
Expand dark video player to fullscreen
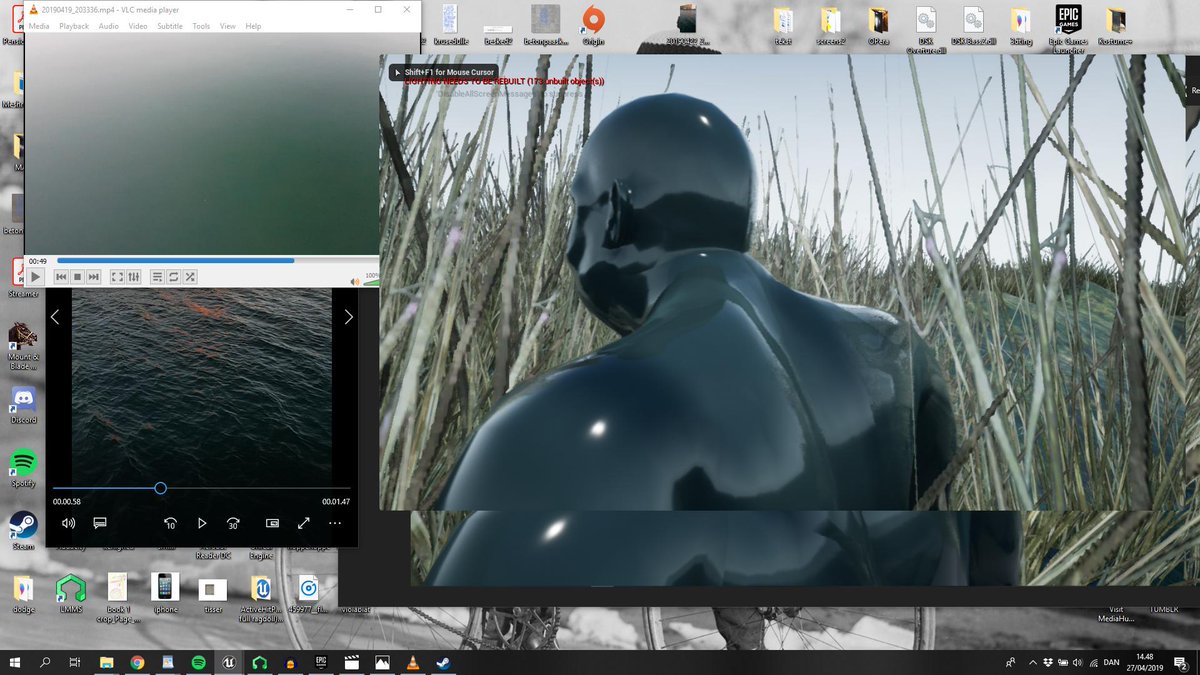click(304, 522)
